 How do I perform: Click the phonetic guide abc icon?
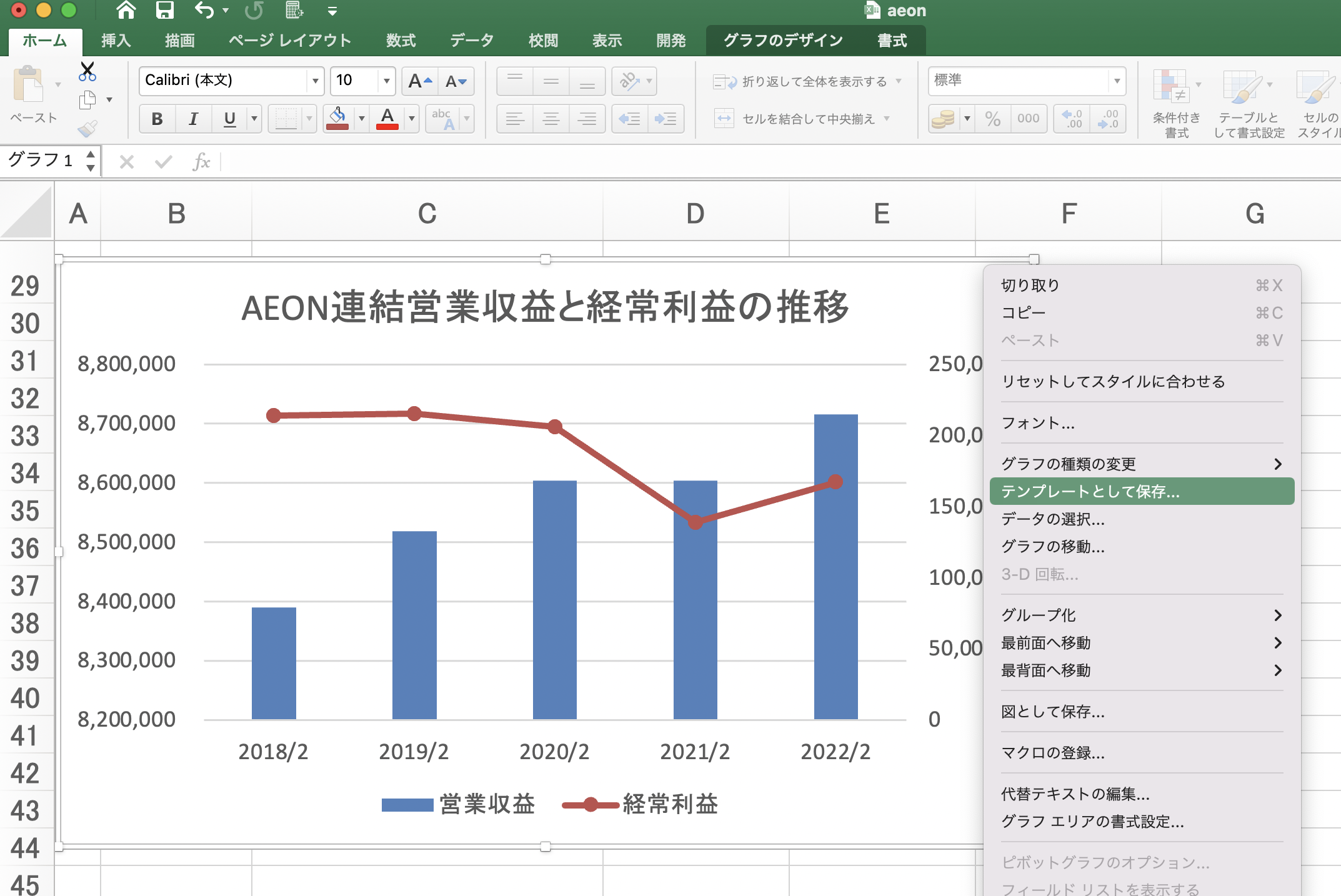click(443, 119)
